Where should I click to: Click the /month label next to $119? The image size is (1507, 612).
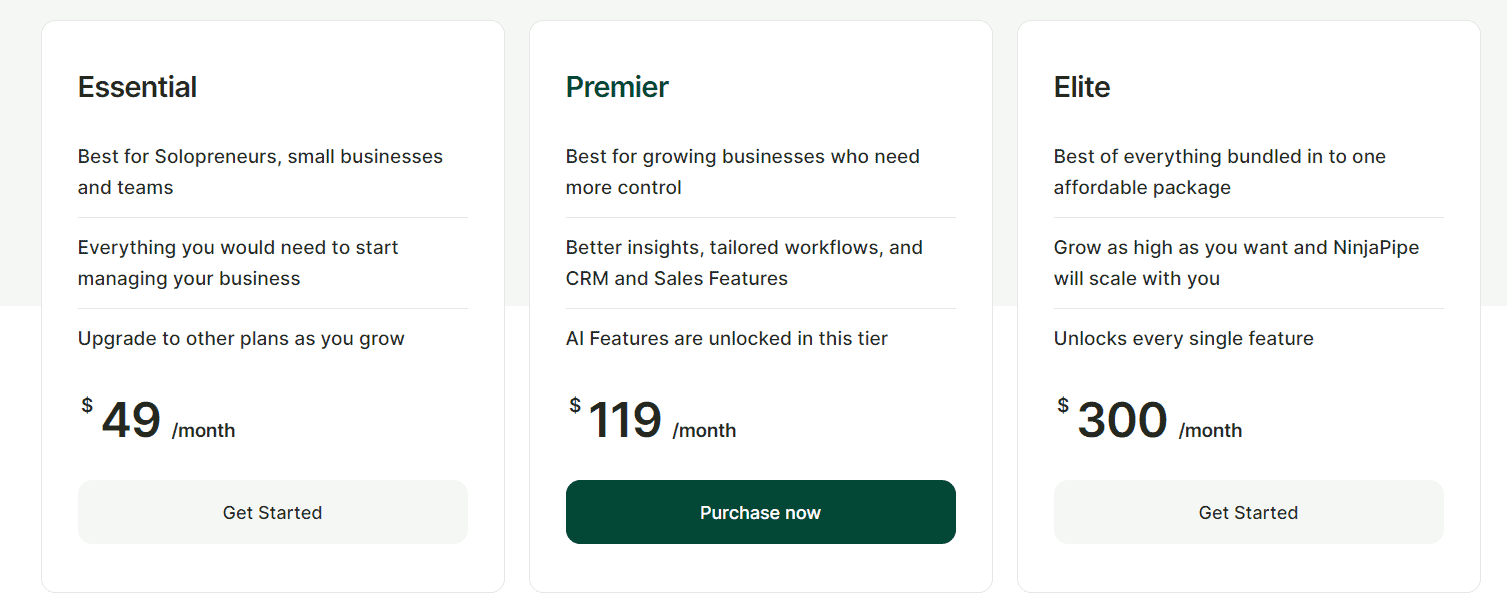pyautogui.click(x=703, y=430)
